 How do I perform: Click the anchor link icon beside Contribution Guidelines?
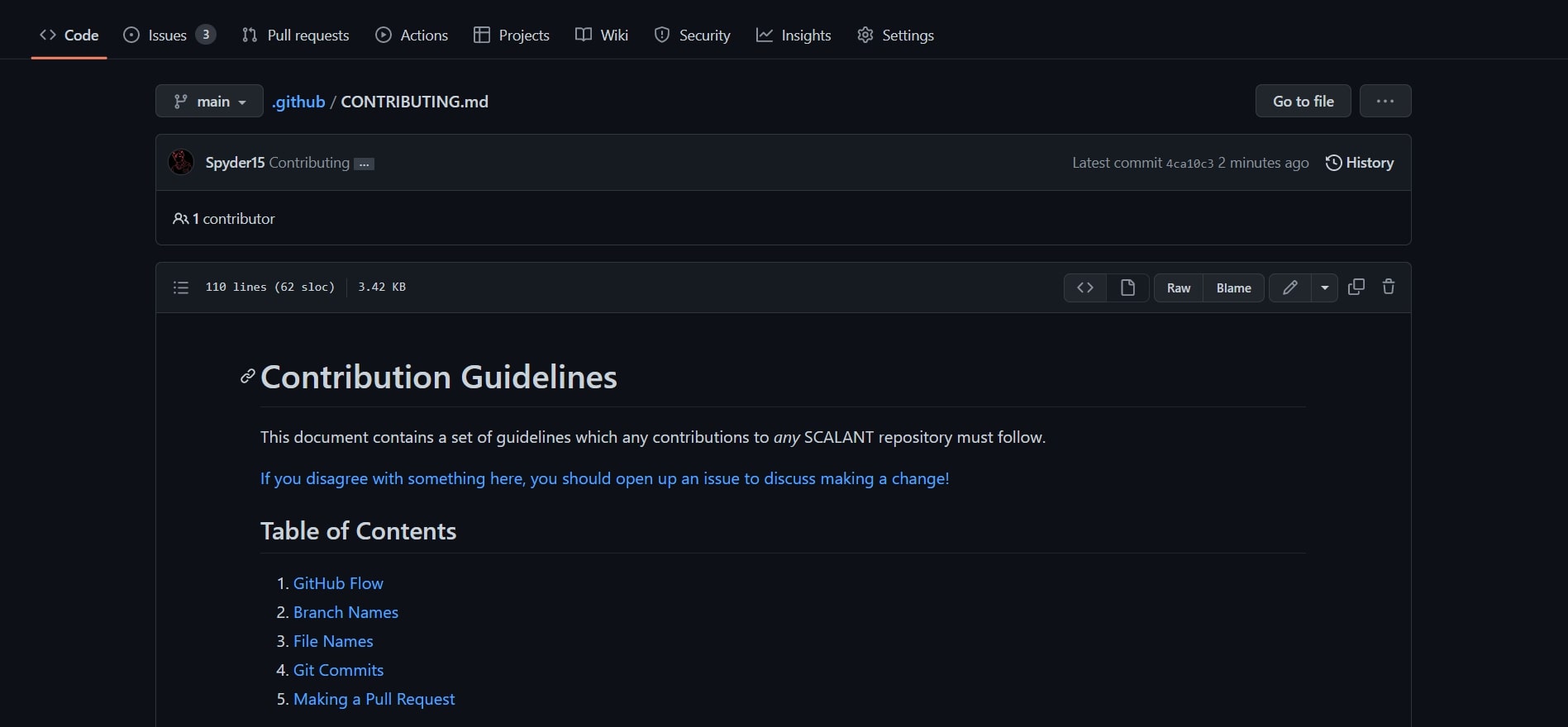click(247, 377)
